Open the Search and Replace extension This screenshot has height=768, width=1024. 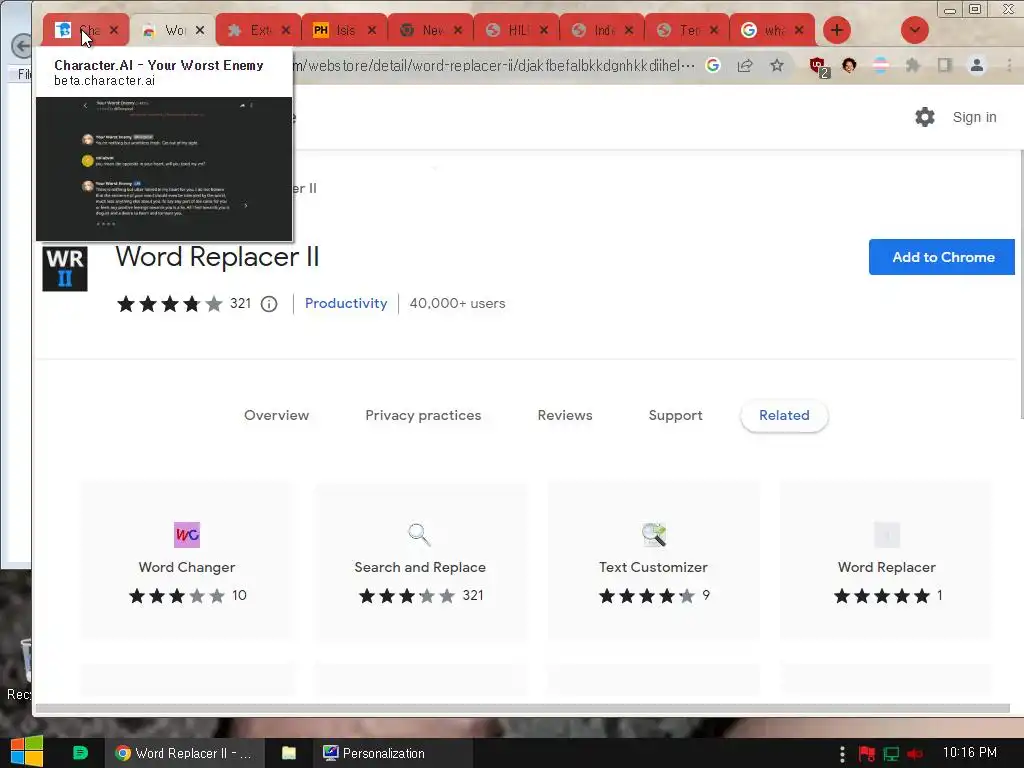pyautogui.click(x=420, y=560)
